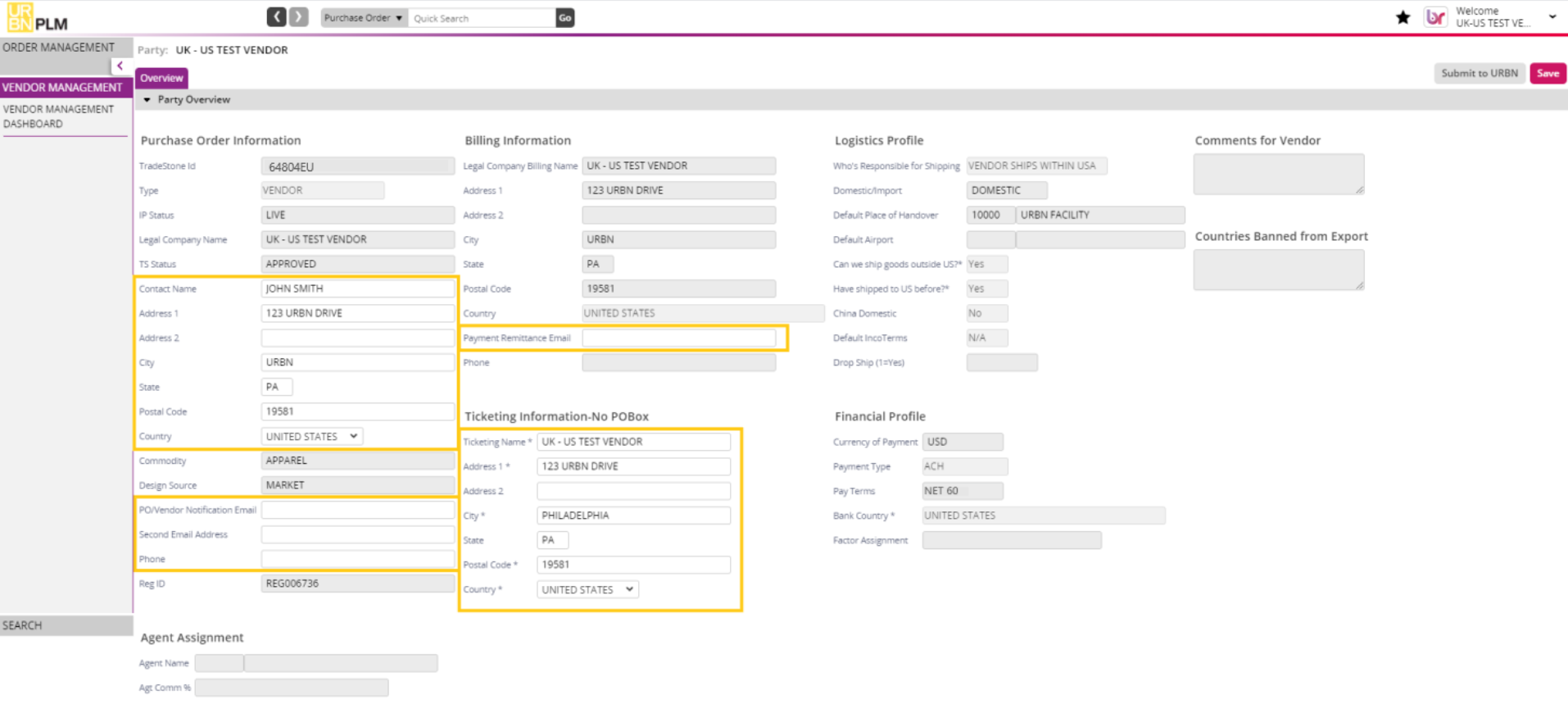Collapse the Party Overview section
The height and width of the screenshot is (704, 1568).
click(x=147, y=100)
